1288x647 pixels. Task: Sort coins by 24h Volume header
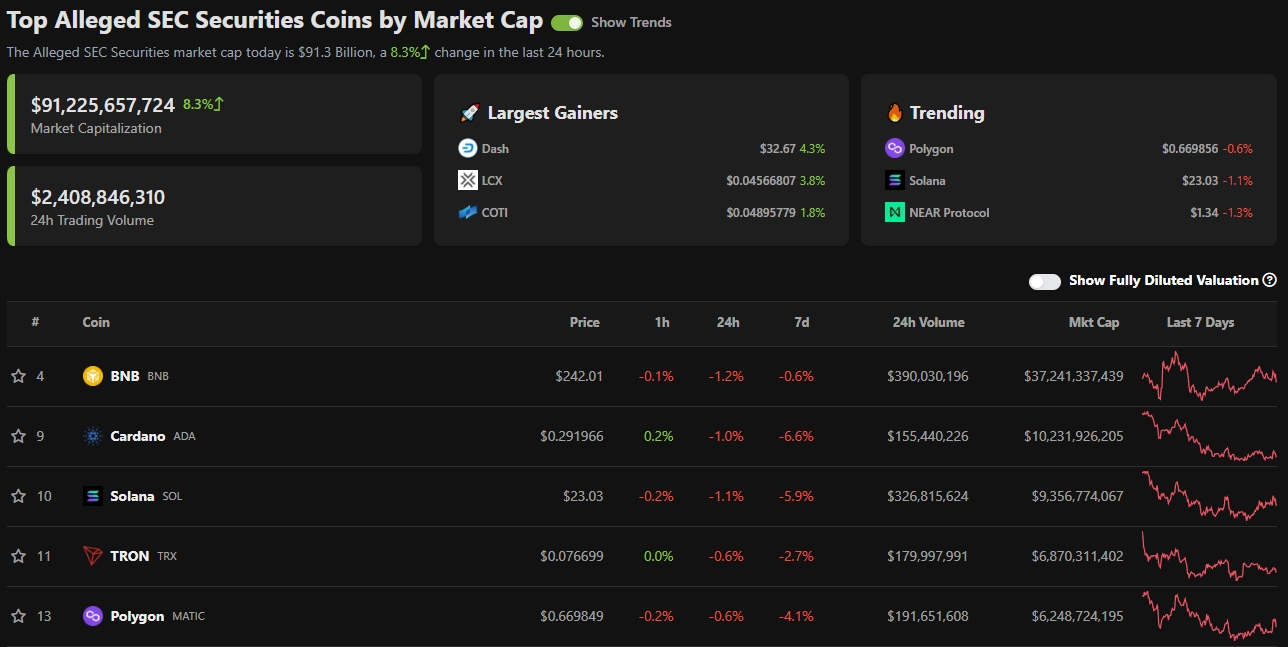(928, 322)
